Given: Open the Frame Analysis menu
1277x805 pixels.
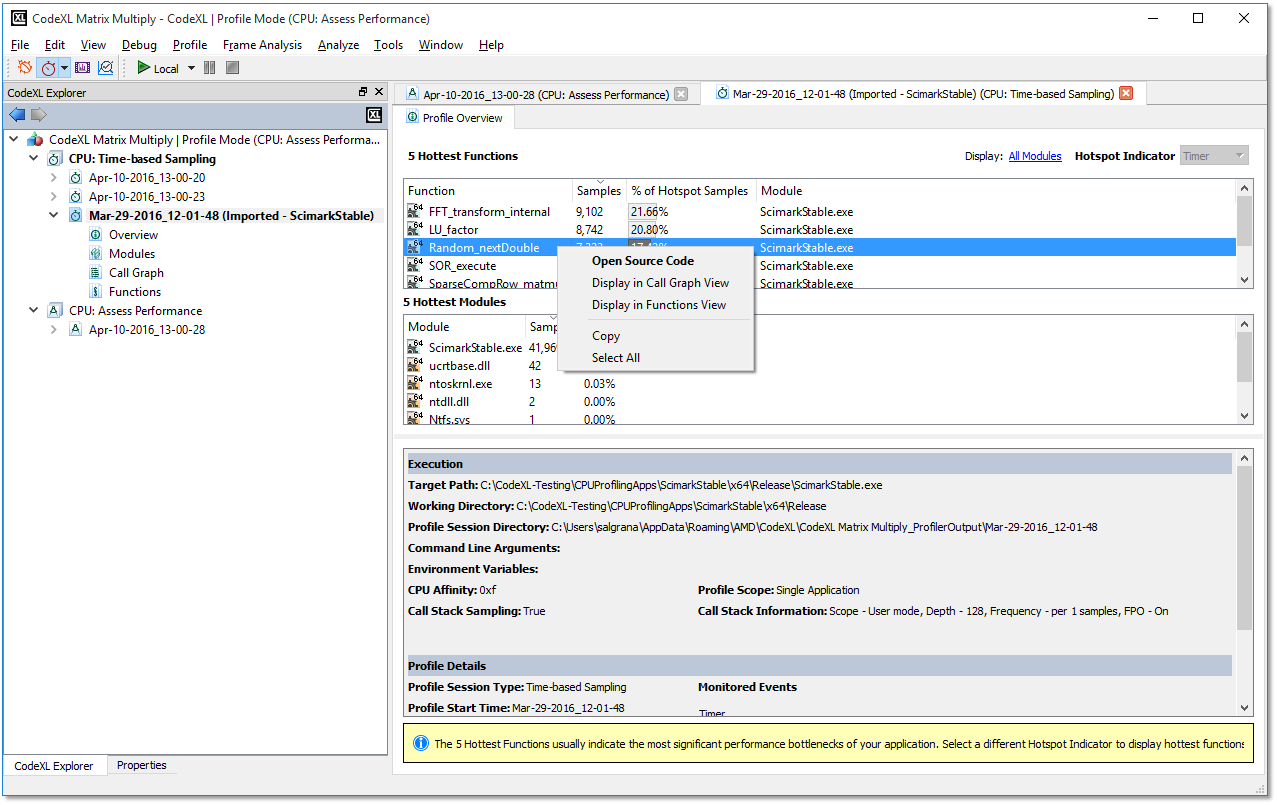Looking at the screenshot, I should (262, 45).
